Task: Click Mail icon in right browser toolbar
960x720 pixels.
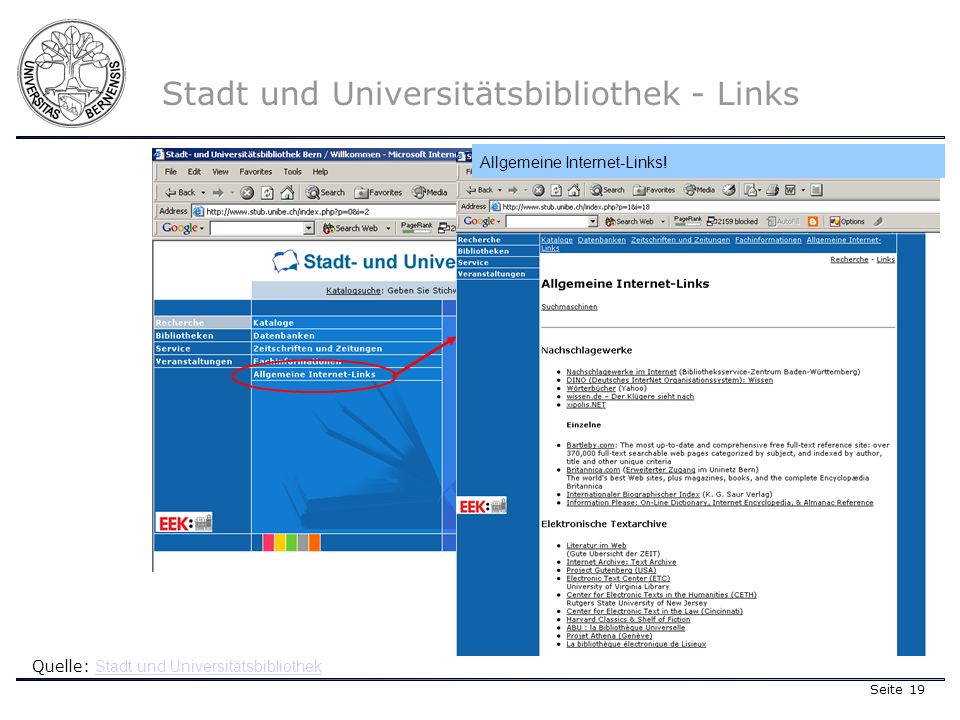Action: tap(750, 190)
